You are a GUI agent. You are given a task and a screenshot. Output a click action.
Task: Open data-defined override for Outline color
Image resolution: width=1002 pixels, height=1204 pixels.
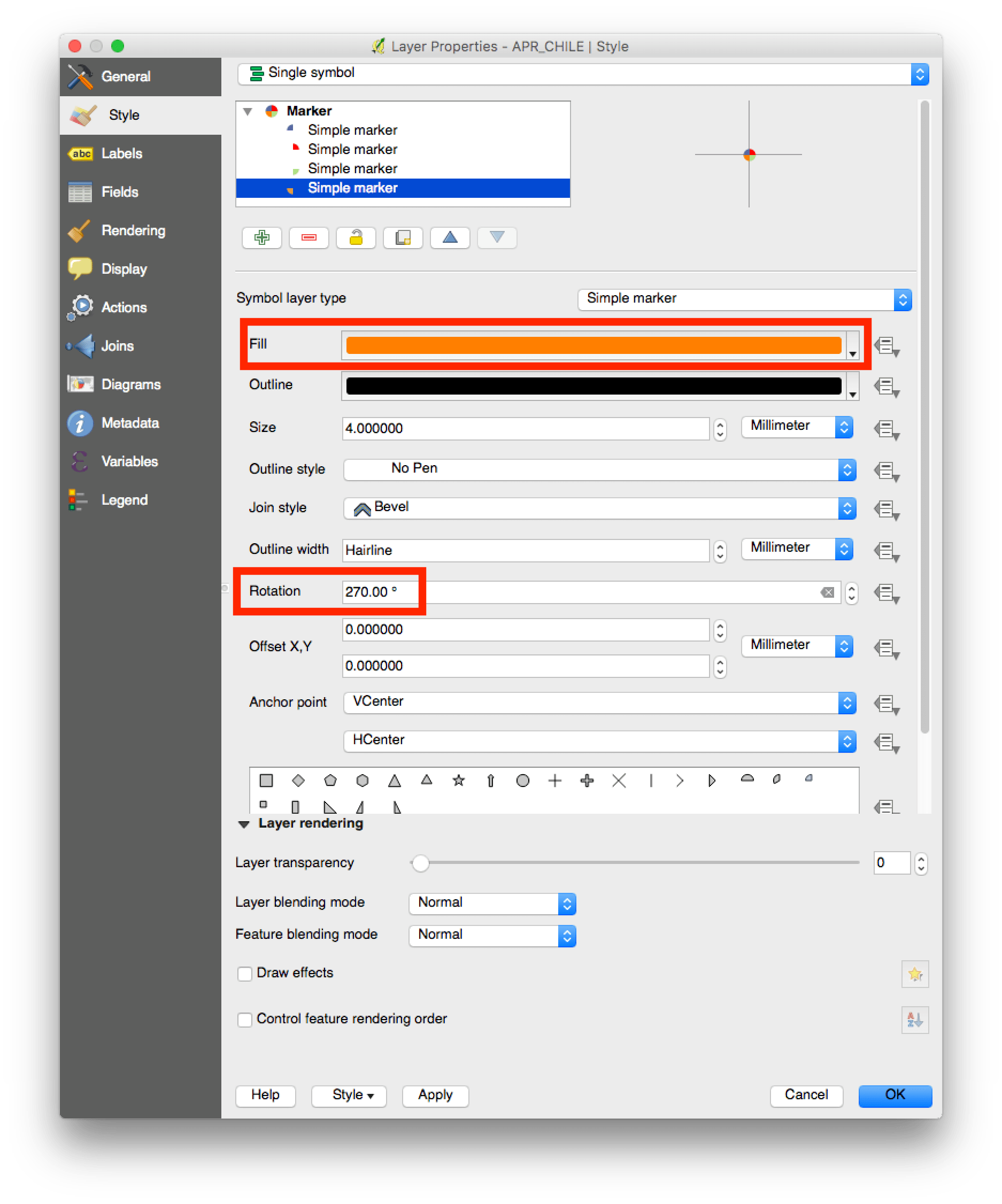(x=886, y=387)
